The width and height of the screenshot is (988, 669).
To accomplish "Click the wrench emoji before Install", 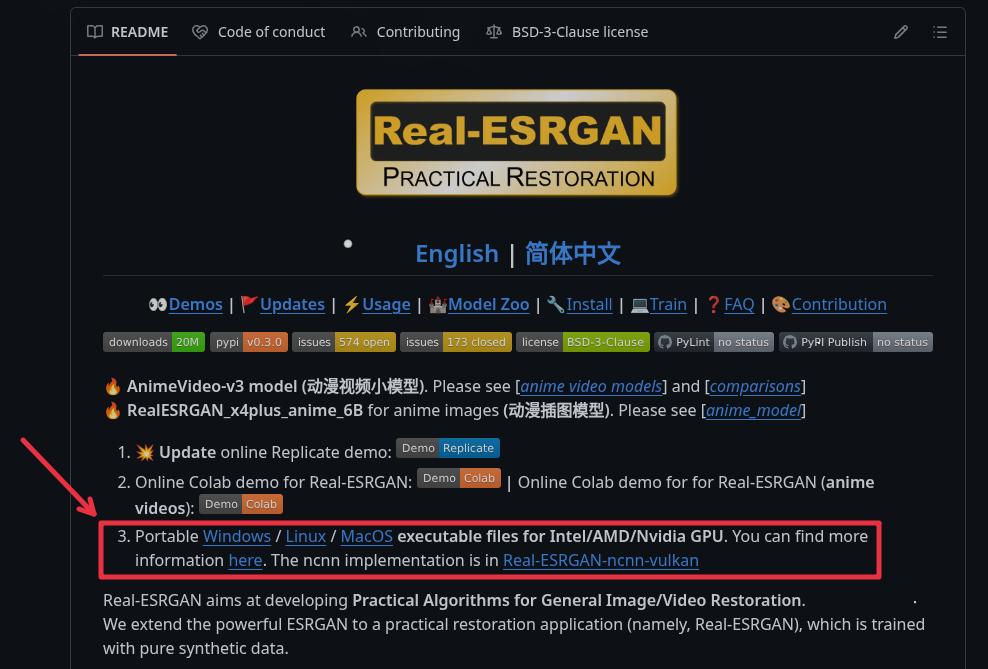I will [x=556, y=305].
